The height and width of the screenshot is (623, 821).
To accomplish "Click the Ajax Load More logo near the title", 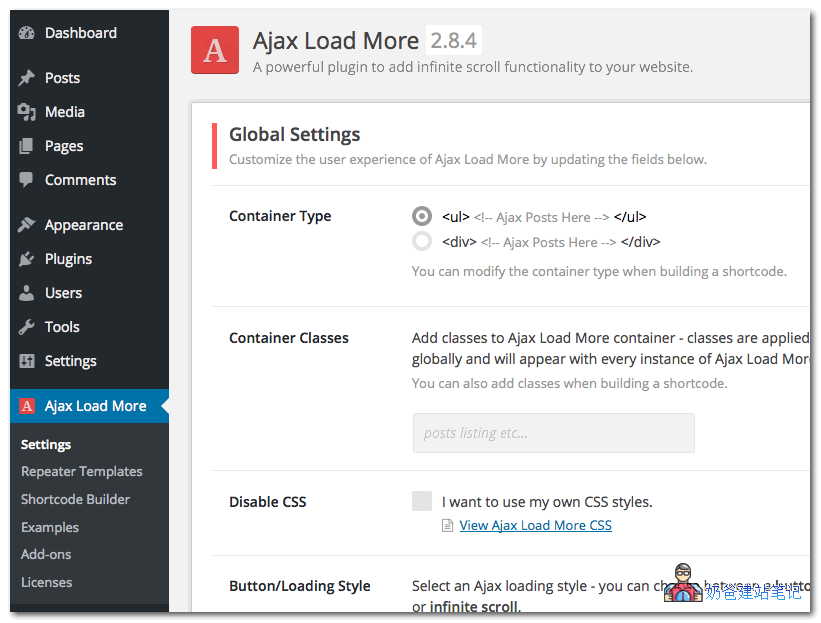I will 214,49.
